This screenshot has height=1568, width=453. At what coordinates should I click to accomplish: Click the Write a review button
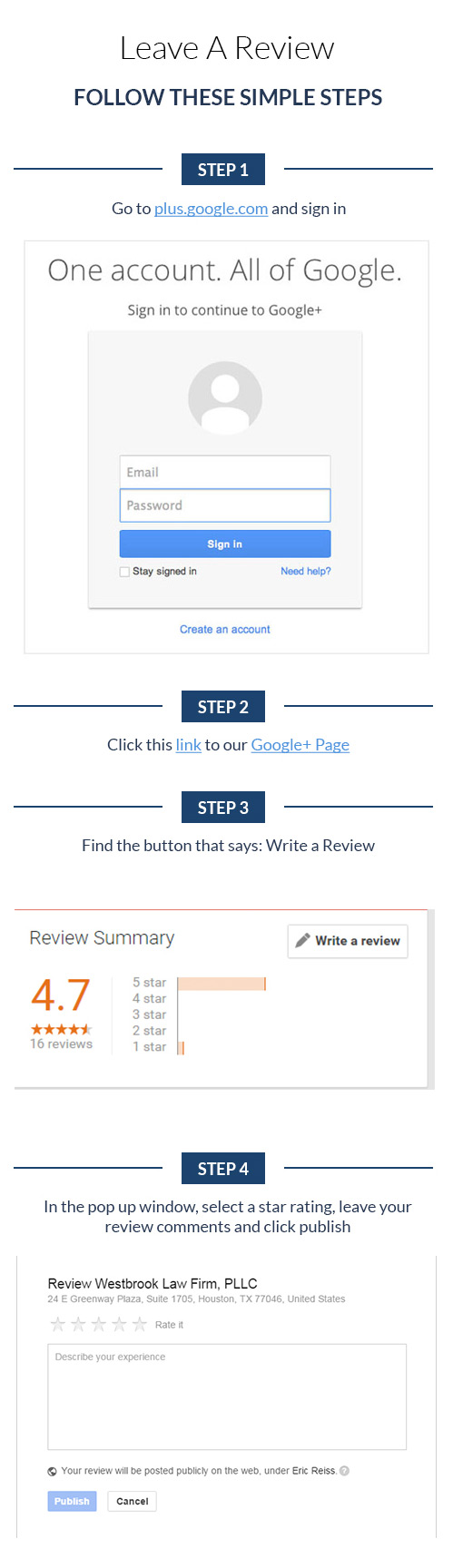click(x=348, y=941)
